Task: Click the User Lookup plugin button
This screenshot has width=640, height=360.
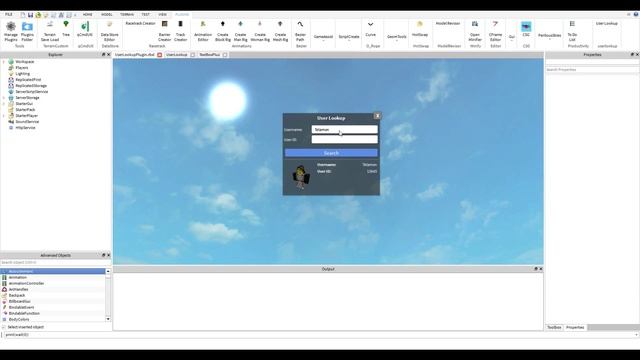Action: [x=607, y=24]
